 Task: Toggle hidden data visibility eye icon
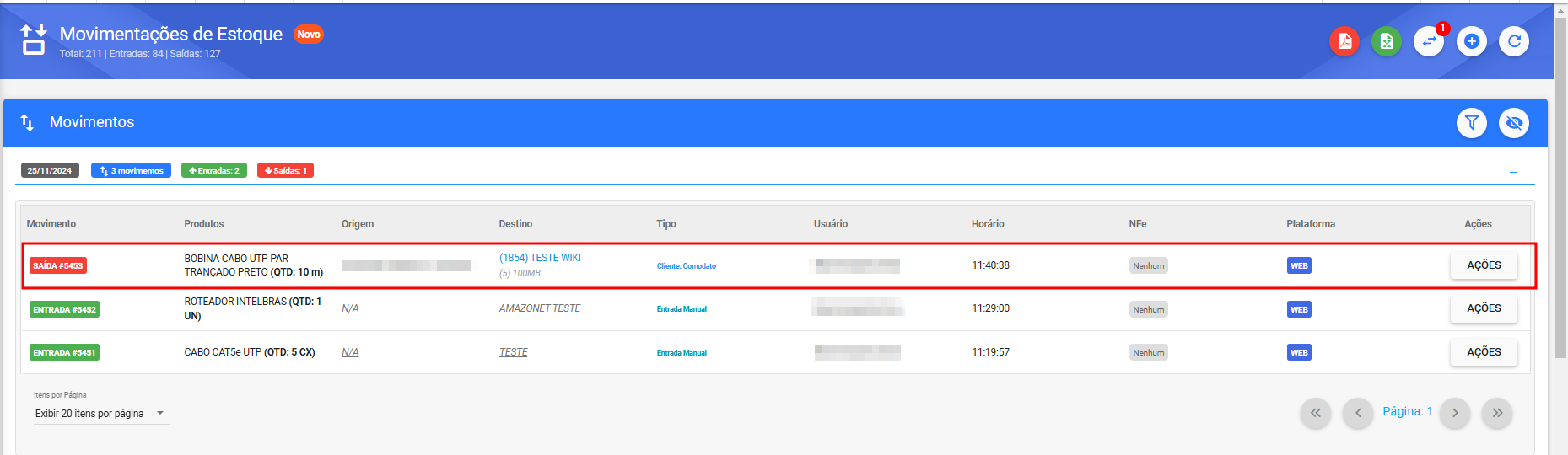pyautogui.click(x=1514, y=123)
